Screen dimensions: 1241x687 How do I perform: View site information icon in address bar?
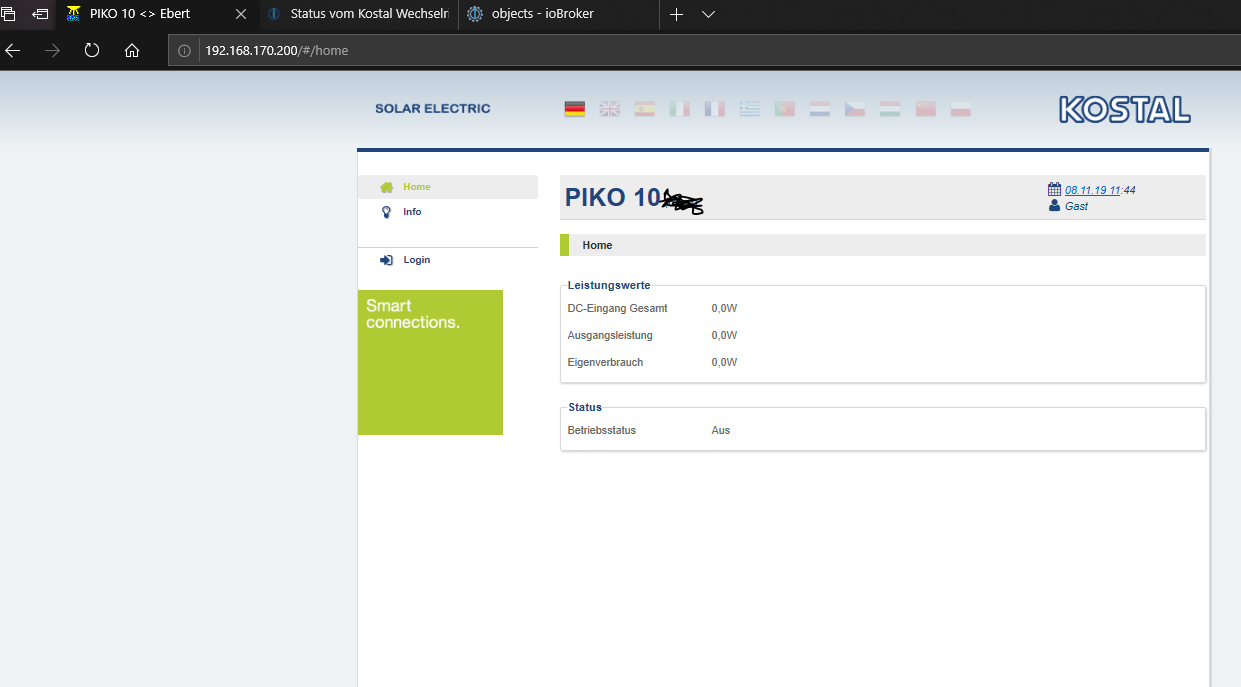[184, 50]
